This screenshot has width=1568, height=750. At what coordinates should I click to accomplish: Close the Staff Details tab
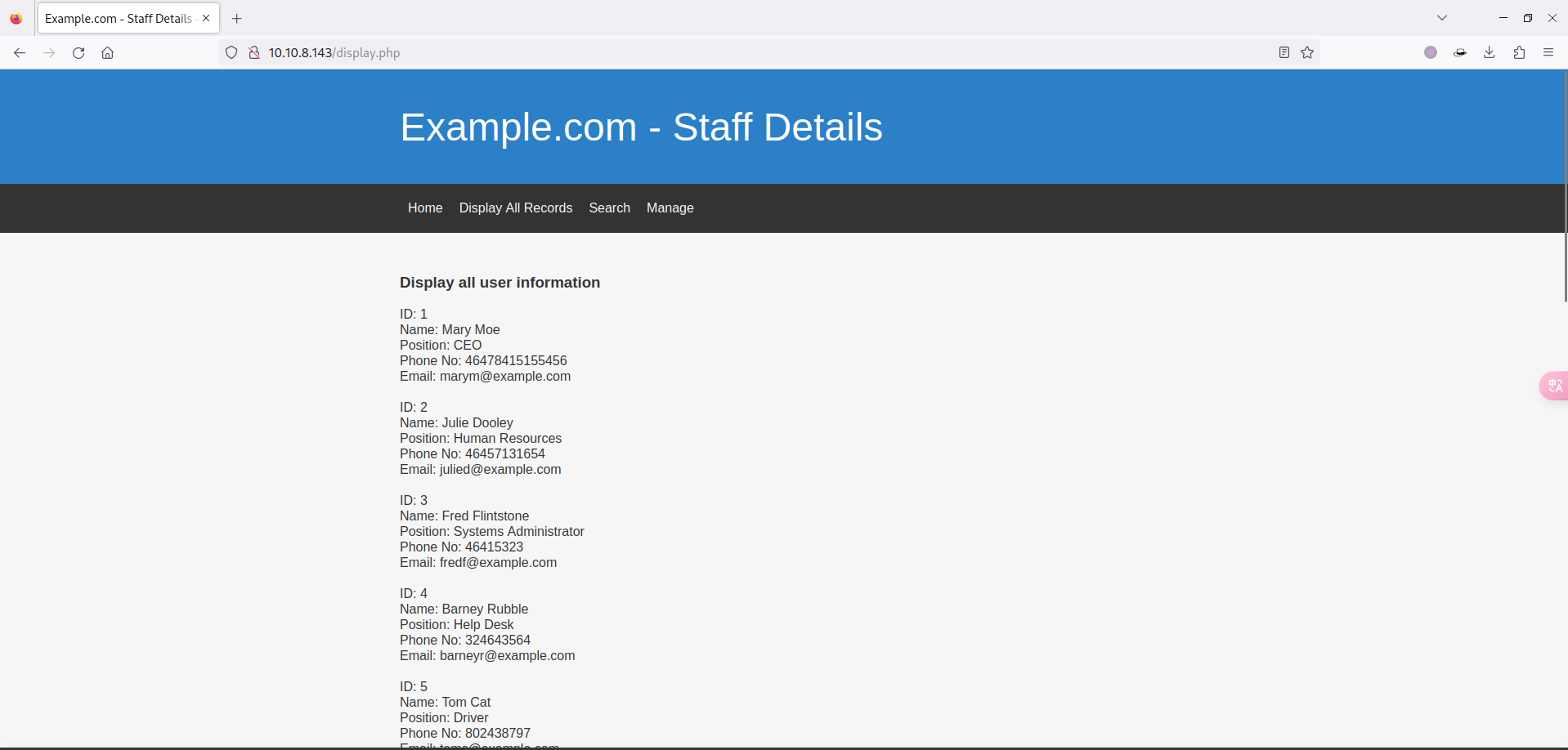point(206,18)
